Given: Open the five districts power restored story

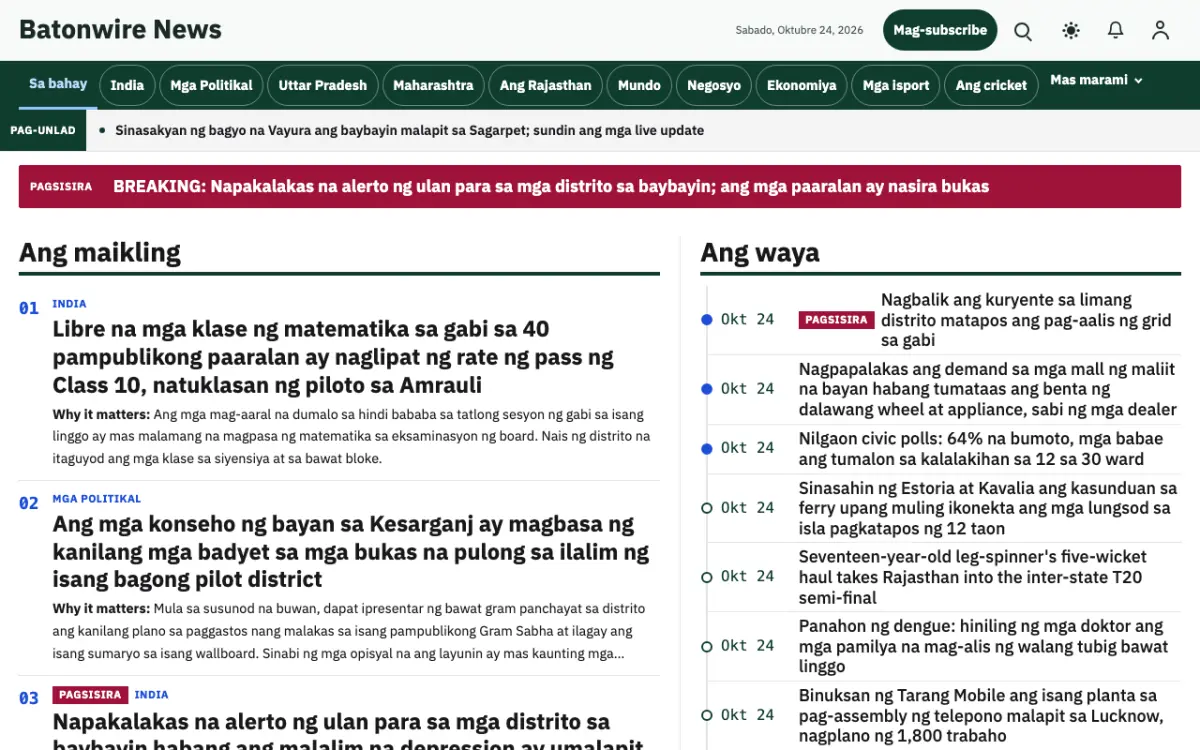Looking at the screenshot, I should click(1026, 320).
